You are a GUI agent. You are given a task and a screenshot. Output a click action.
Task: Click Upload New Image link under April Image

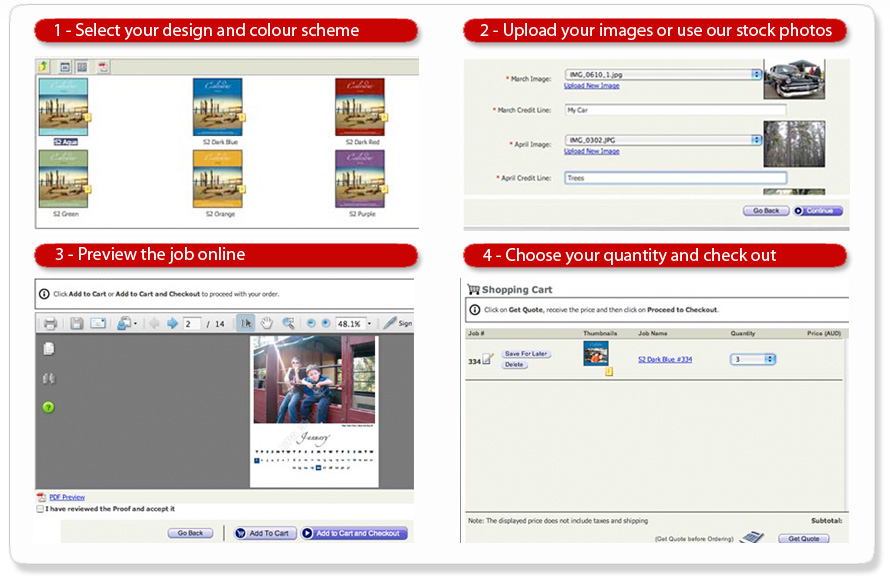(x=591, y=152)
